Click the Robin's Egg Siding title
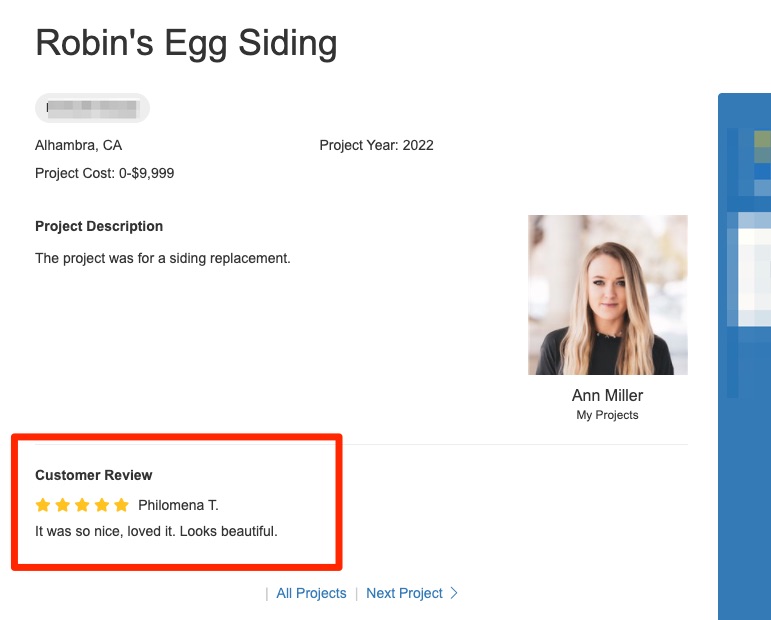771x620 pixels. [x=186, y=43]
